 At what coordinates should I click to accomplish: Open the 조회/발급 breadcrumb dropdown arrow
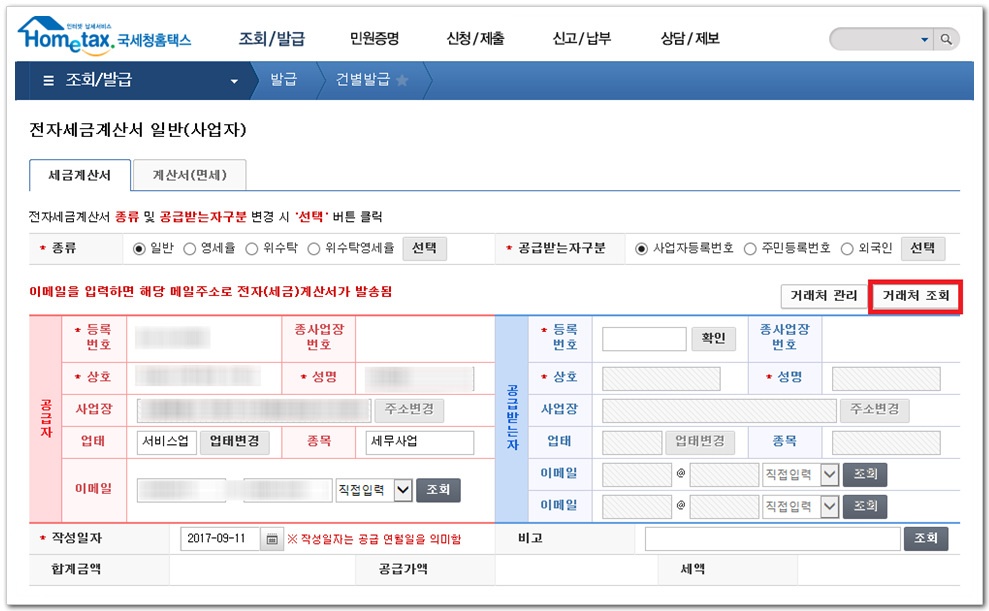tap(236, 82)
